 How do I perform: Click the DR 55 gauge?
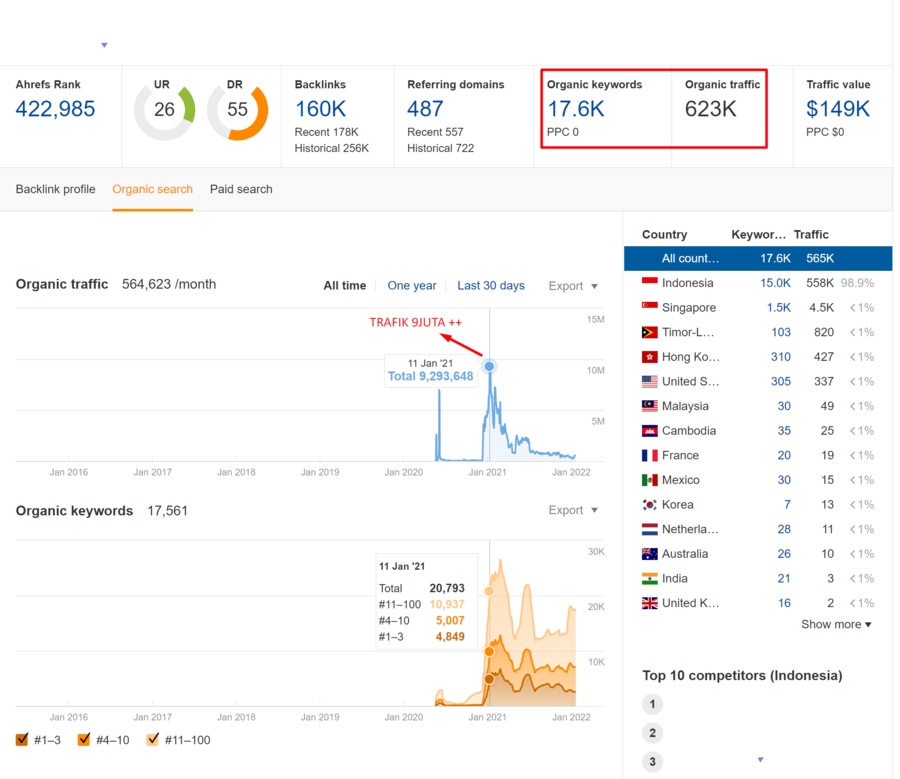pos(238,110)
